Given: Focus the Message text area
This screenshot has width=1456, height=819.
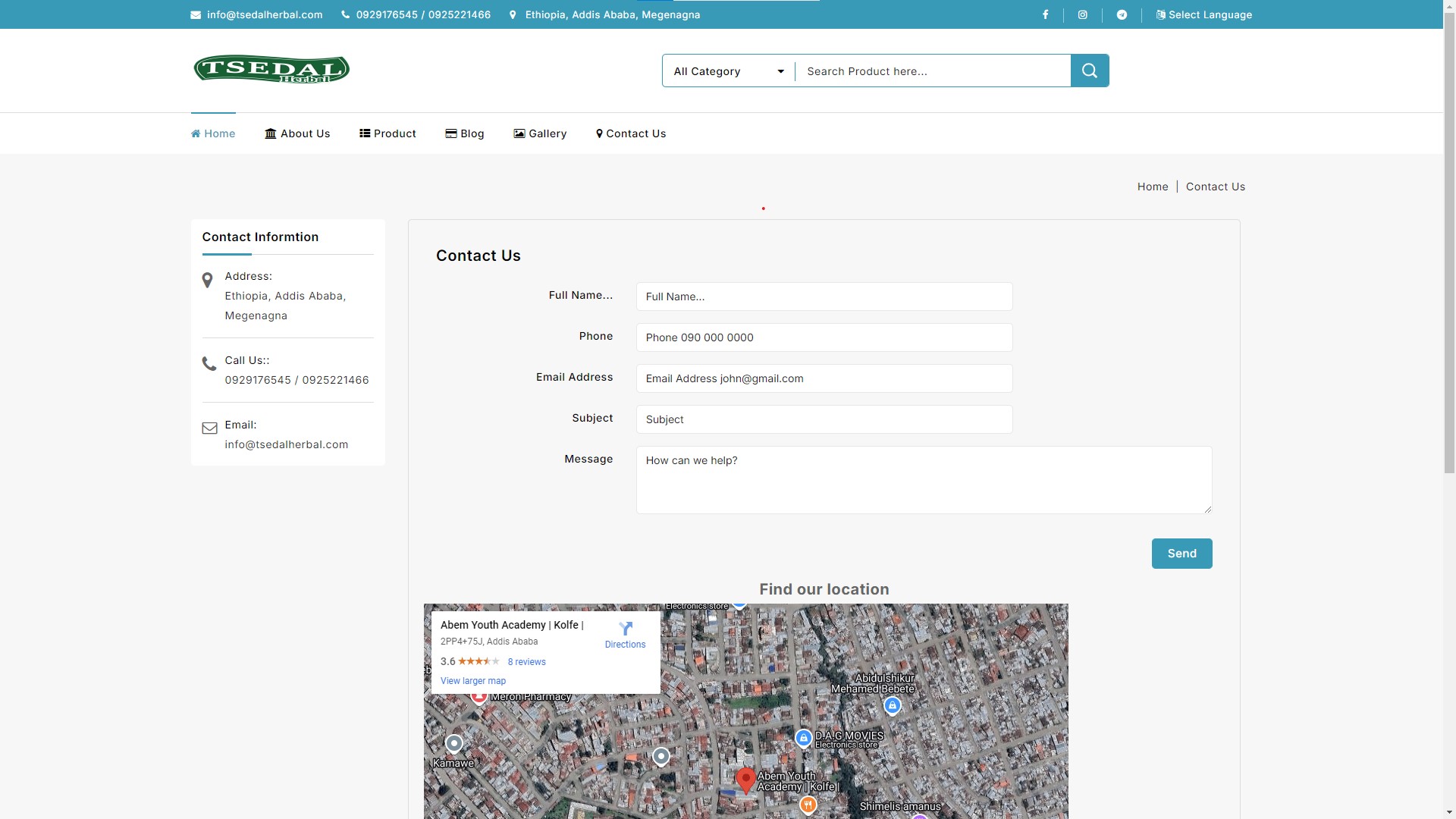Looking at the screenshot, I should [923, 479].
